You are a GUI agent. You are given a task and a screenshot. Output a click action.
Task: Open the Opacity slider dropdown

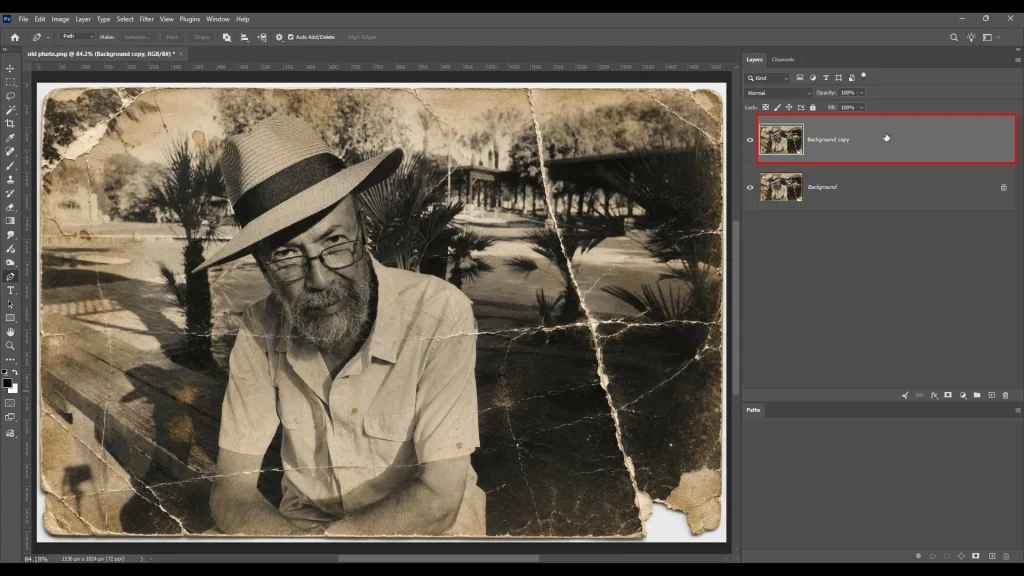tap(862, 93)
